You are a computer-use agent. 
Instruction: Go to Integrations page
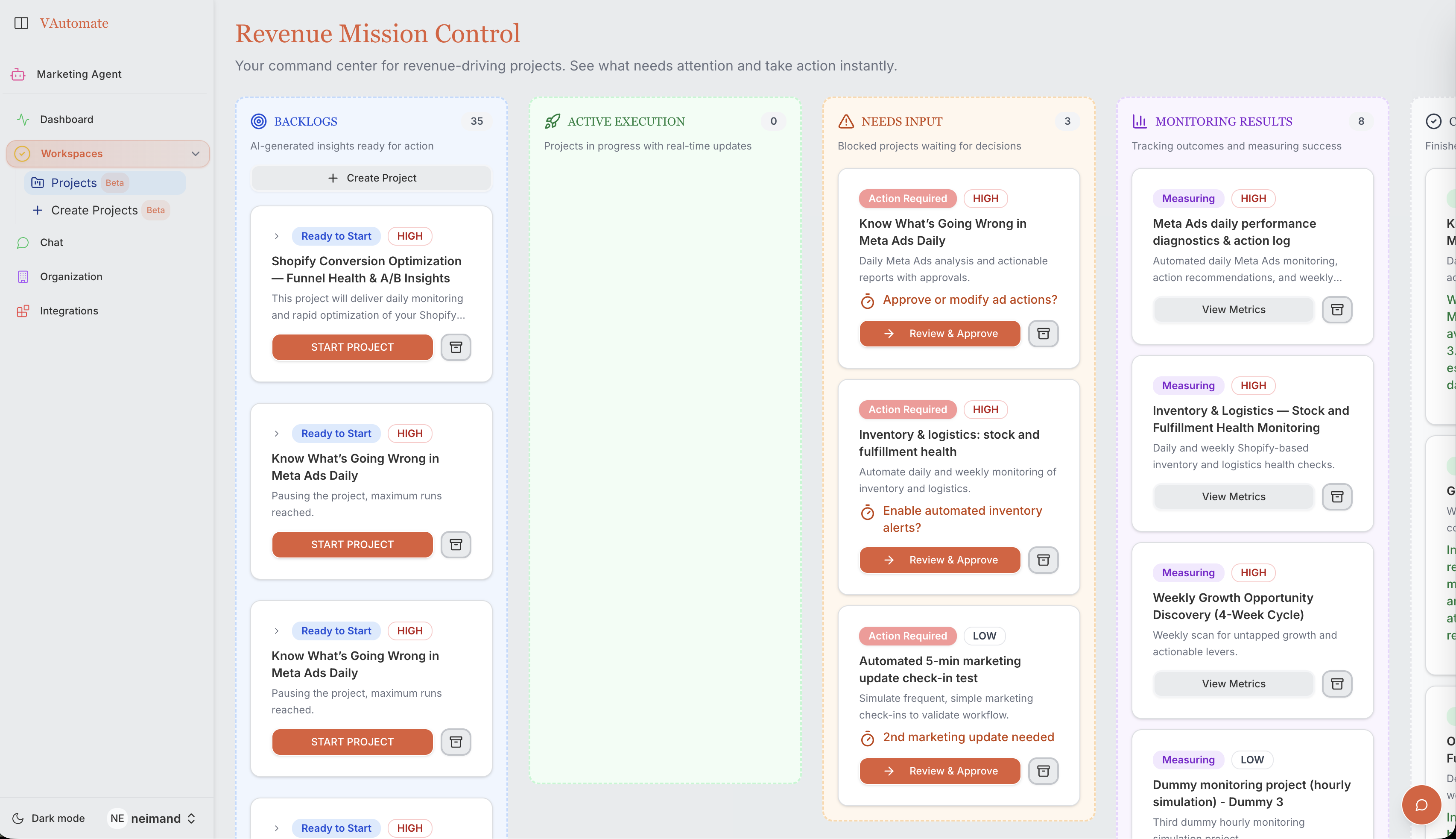click(69, 311)
